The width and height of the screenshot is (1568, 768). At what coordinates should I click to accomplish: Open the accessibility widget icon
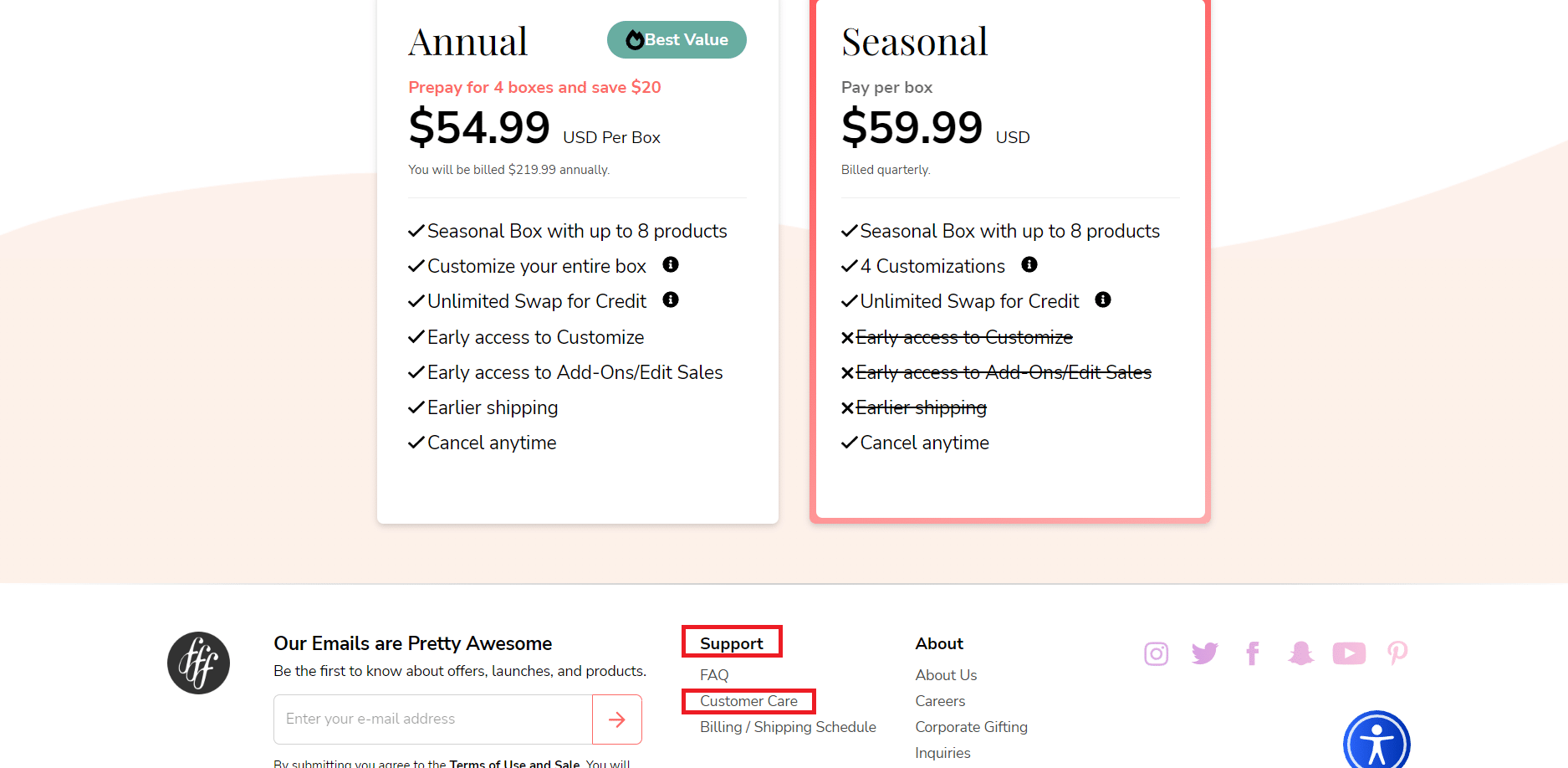pos(1376,744)
